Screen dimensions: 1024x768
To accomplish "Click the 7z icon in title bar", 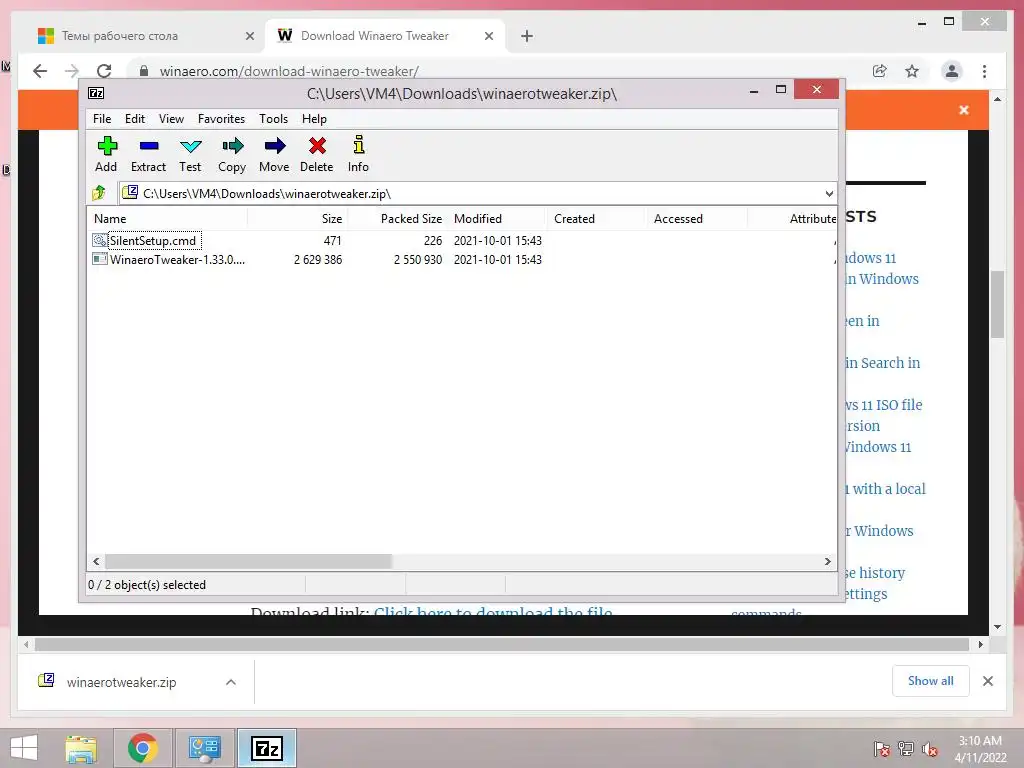I will click(96, 93).
